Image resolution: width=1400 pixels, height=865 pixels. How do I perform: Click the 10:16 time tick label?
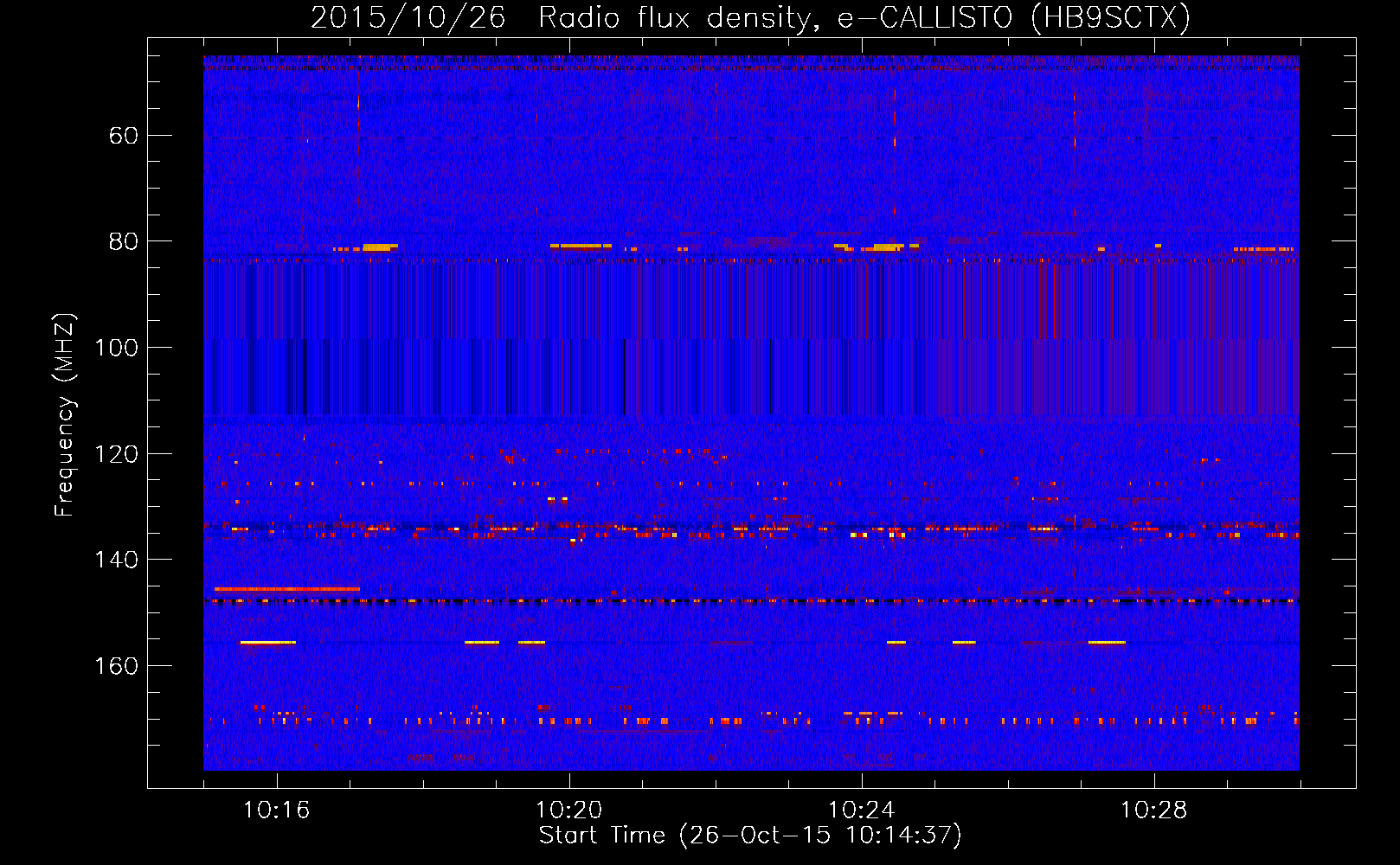[x=277, y=811]
